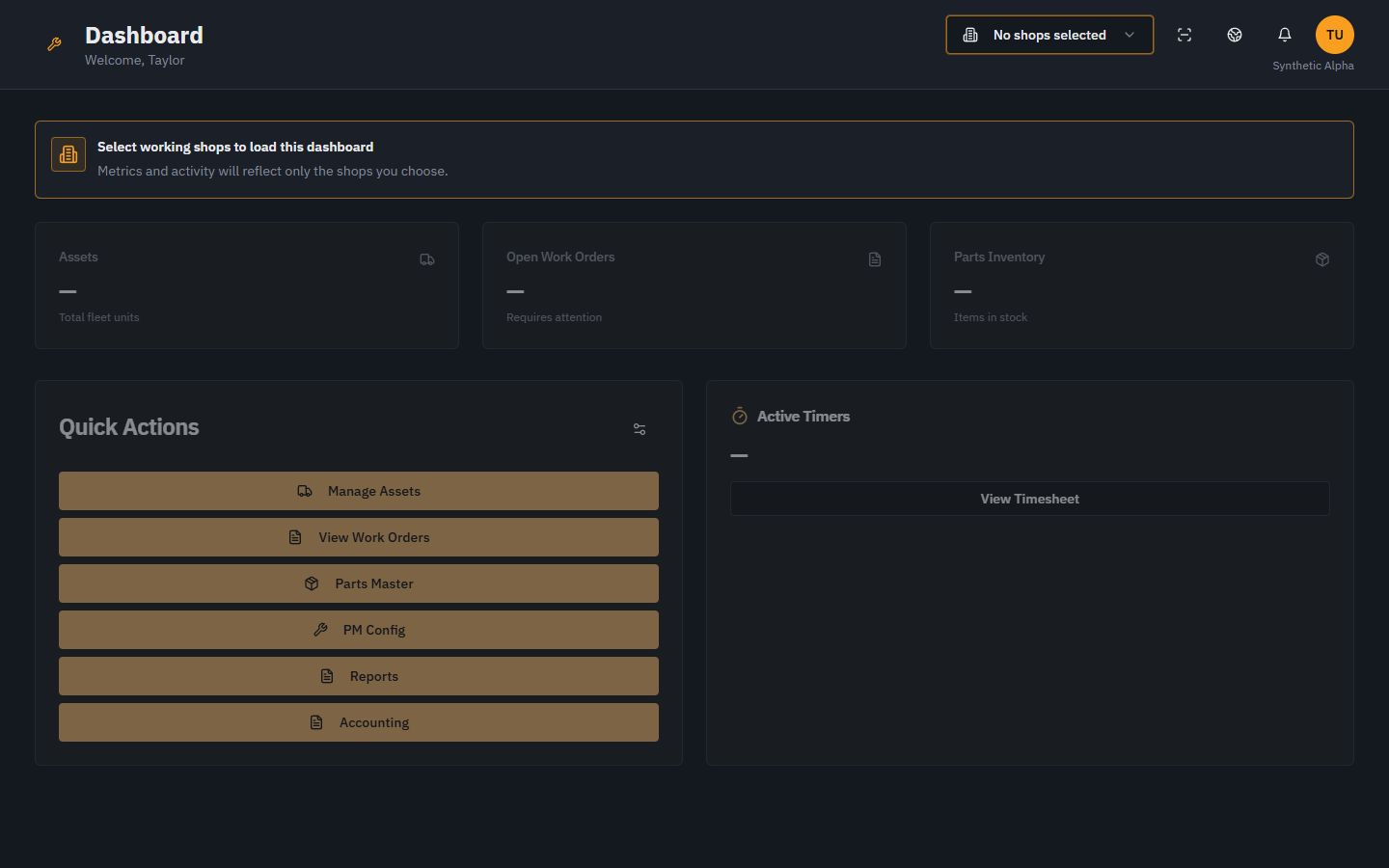Click the Active Timers heading

(x=803, y=417)
